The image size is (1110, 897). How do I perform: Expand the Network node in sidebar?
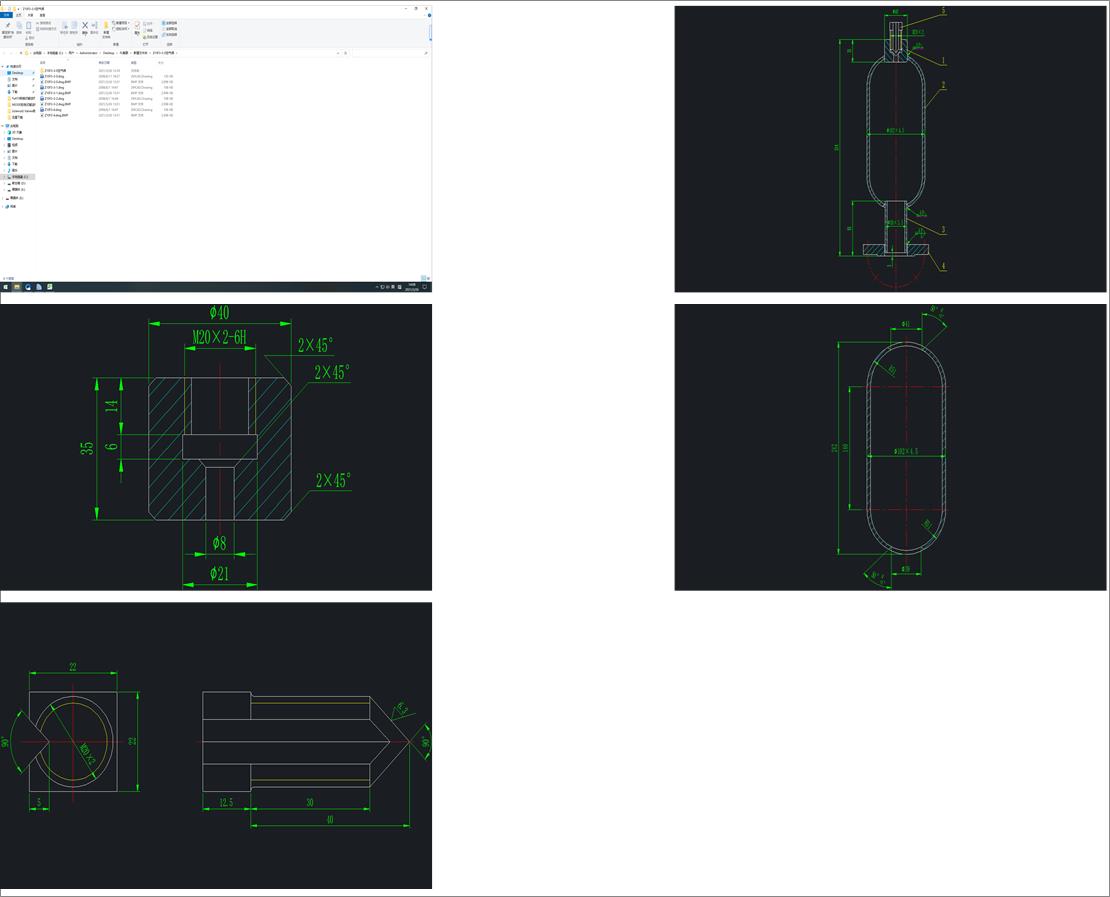tap(2, 207)
